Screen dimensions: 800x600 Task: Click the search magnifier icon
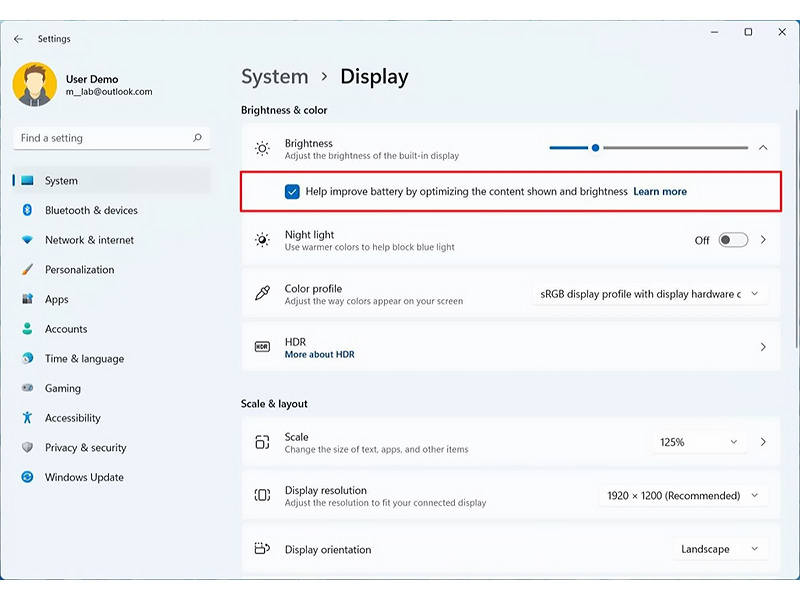point(197,138)
